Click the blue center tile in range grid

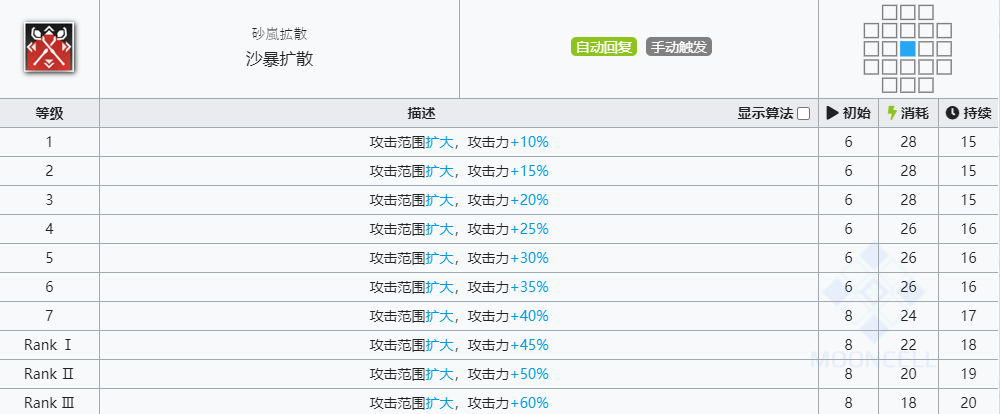908,48
